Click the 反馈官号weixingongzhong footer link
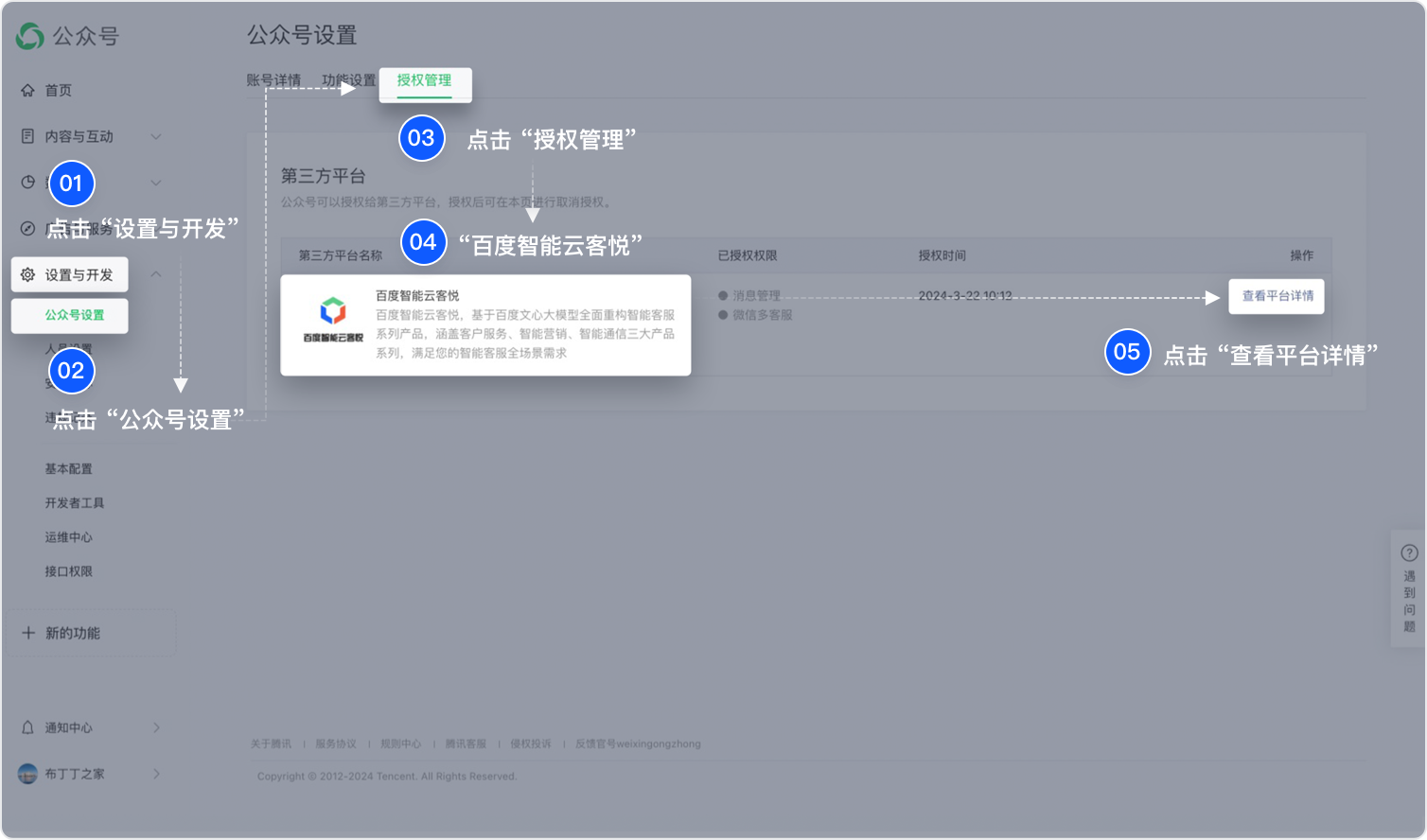 click(x=638, y=744)
